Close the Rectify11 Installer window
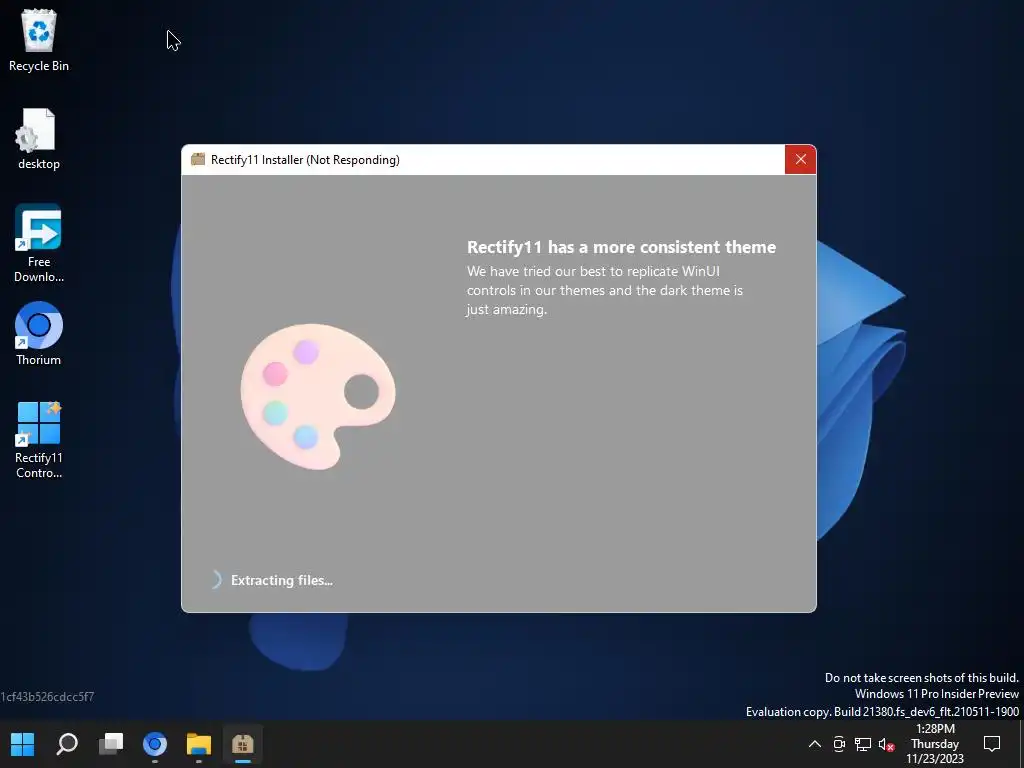The image size is (1024, 768). tap(801, 159)
